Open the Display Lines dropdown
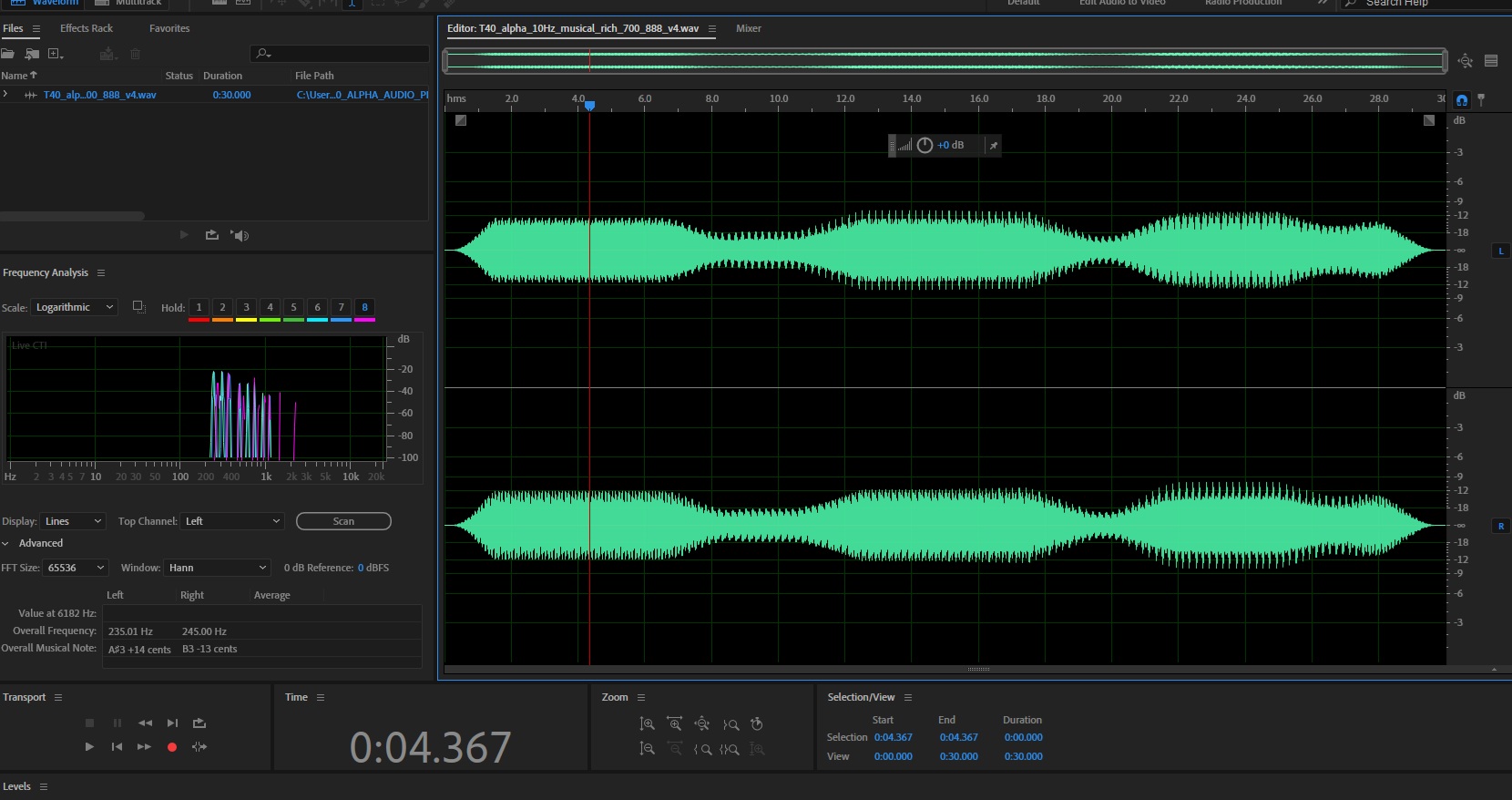The width and height of the screenshot is (1512, 800). [x=74, y=521]
